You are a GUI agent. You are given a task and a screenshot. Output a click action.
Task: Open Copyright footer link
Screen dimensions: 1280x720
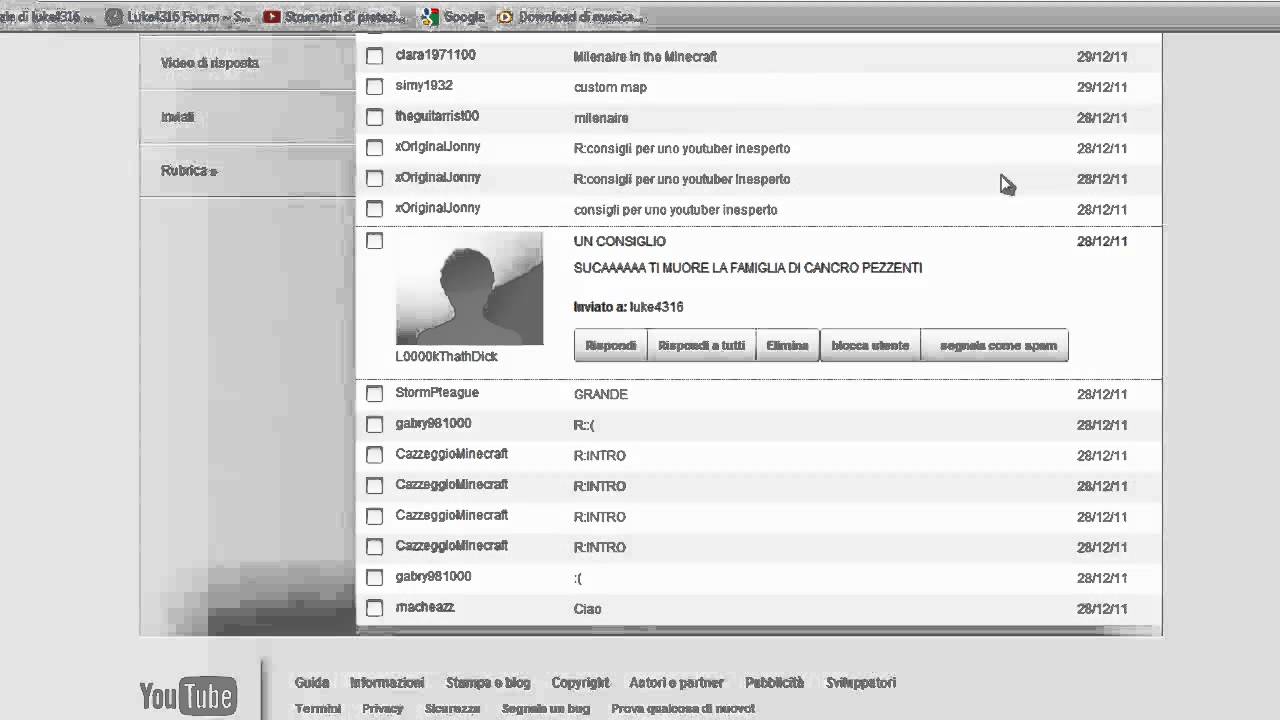[580, 683]
